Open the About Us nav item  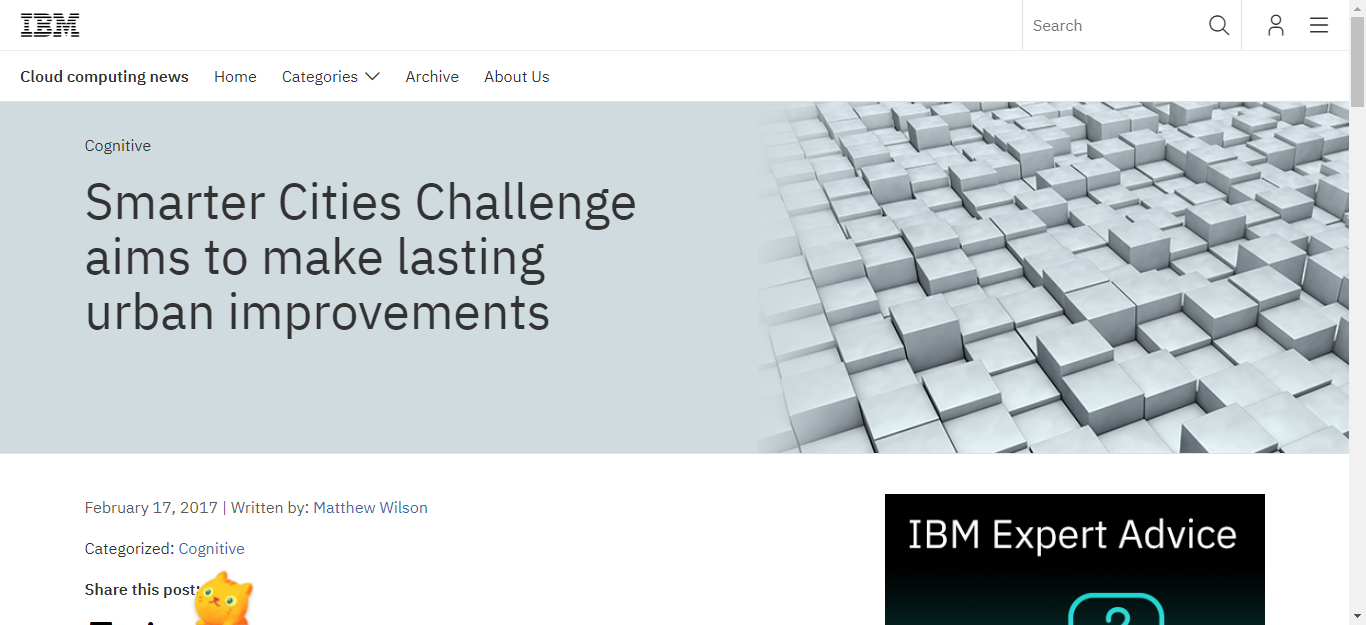tap(517, 76)
